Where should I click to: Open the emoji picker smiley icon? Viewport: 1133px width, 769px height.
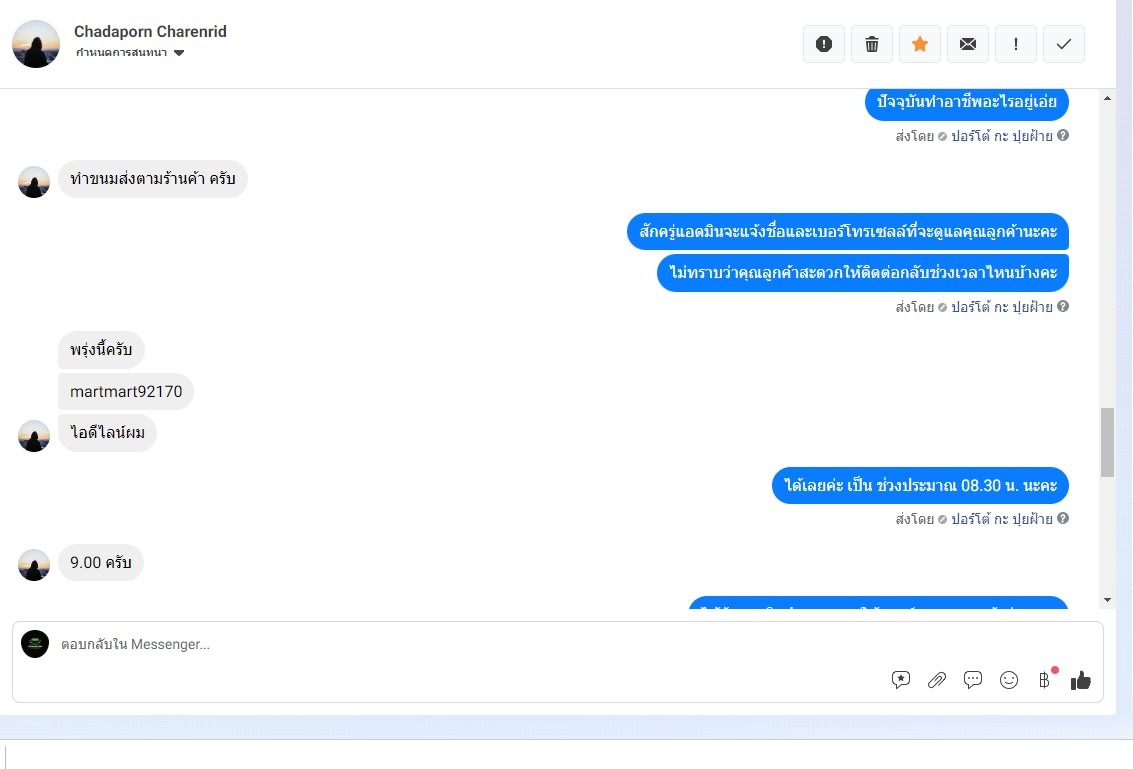(x=1009, y=679)
